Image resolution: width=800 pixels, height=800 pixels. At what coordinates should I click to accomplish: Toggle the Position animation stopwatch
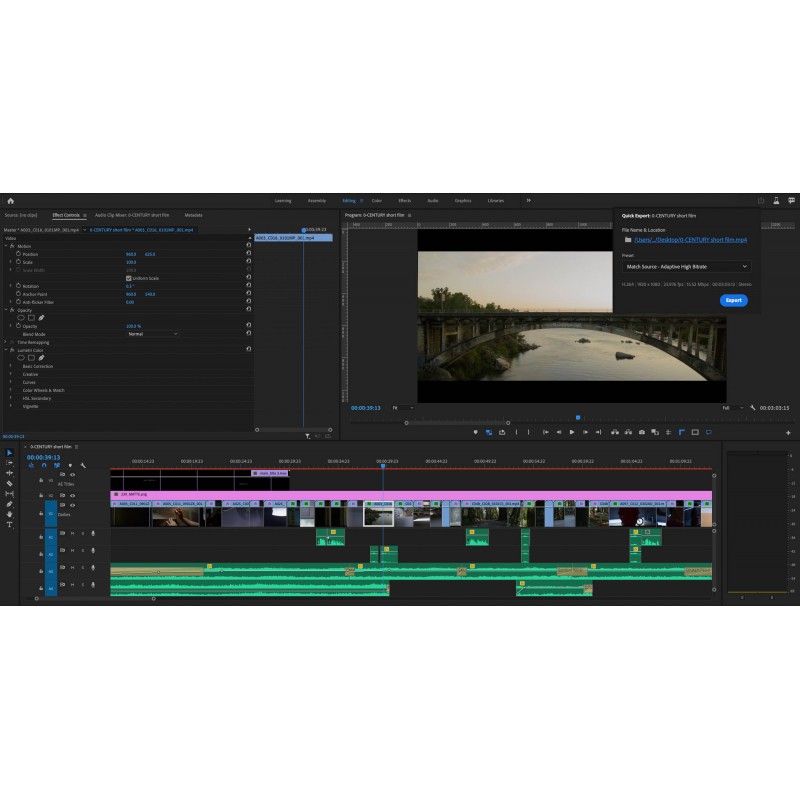point(18,254)
